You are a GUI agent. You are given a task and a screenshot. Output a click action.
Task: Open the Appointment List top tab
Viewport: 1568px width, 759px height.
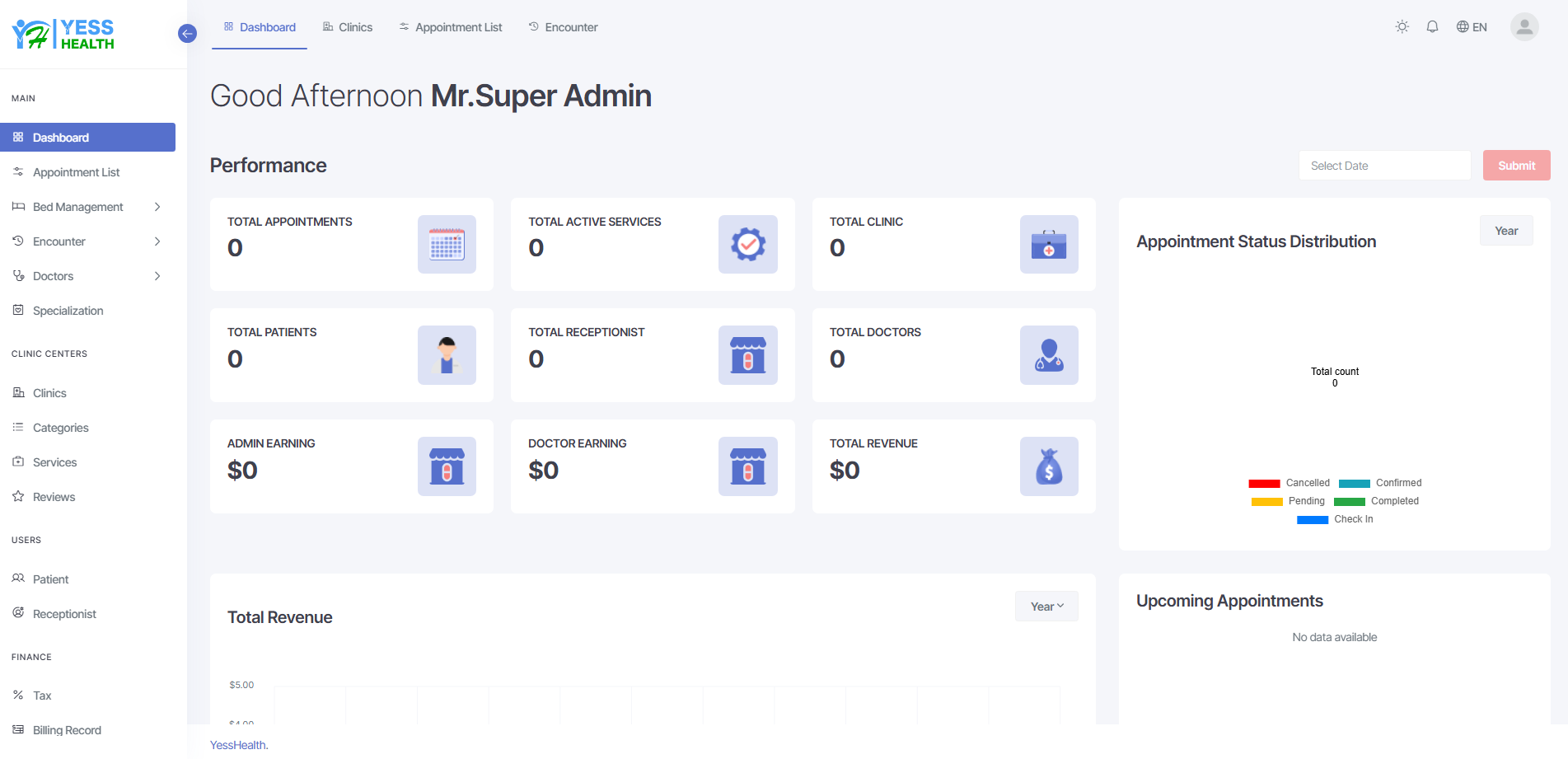451,27
